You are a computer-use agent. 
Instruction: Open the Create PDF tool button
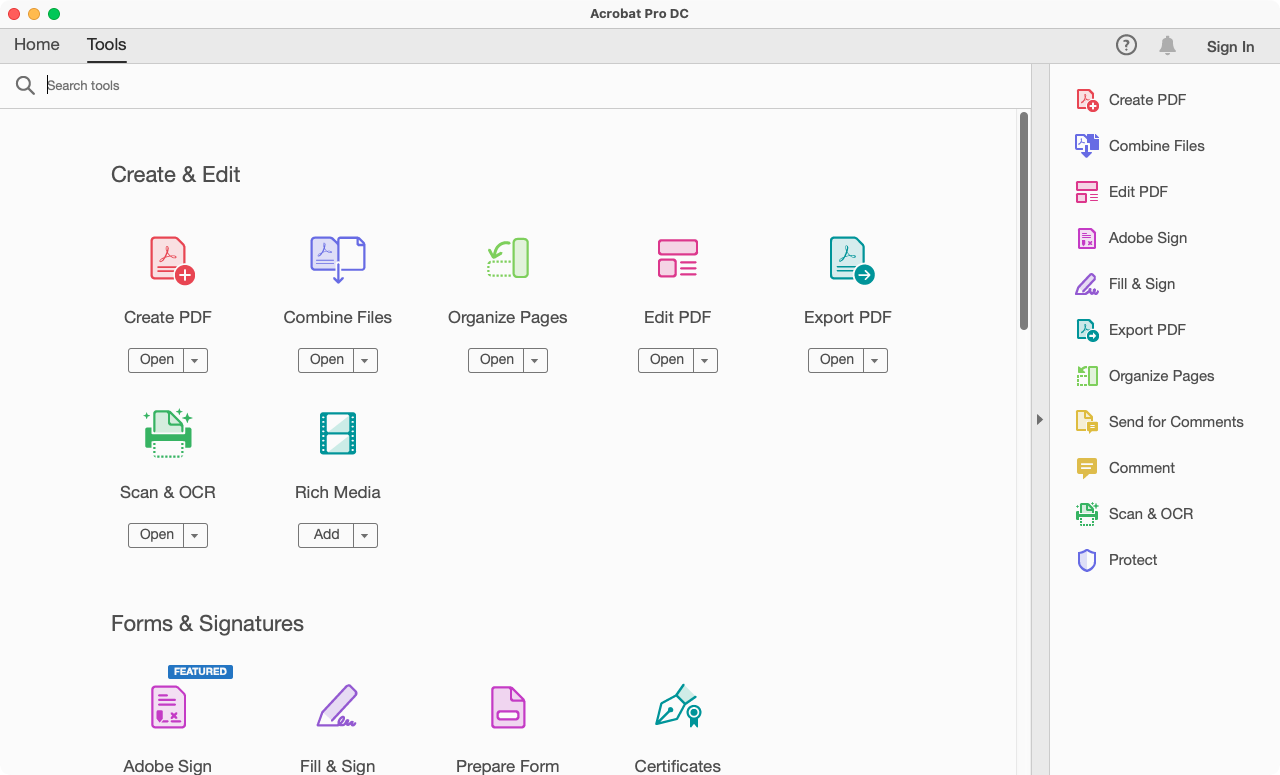(156, 360)
